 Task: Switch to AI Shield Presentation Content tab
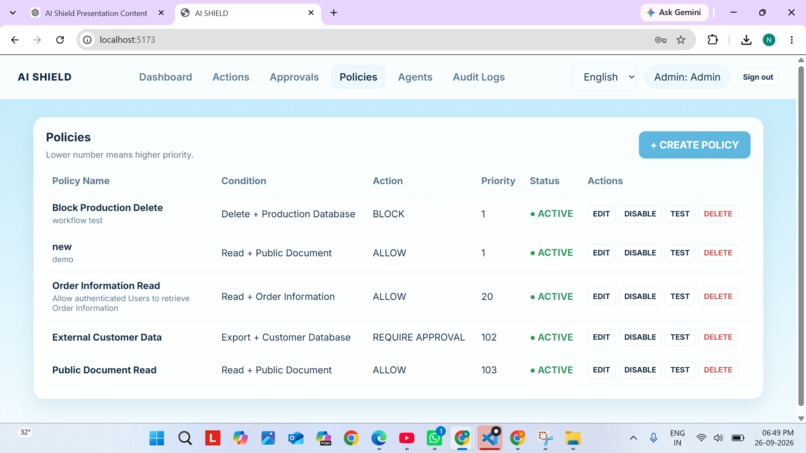97,13
